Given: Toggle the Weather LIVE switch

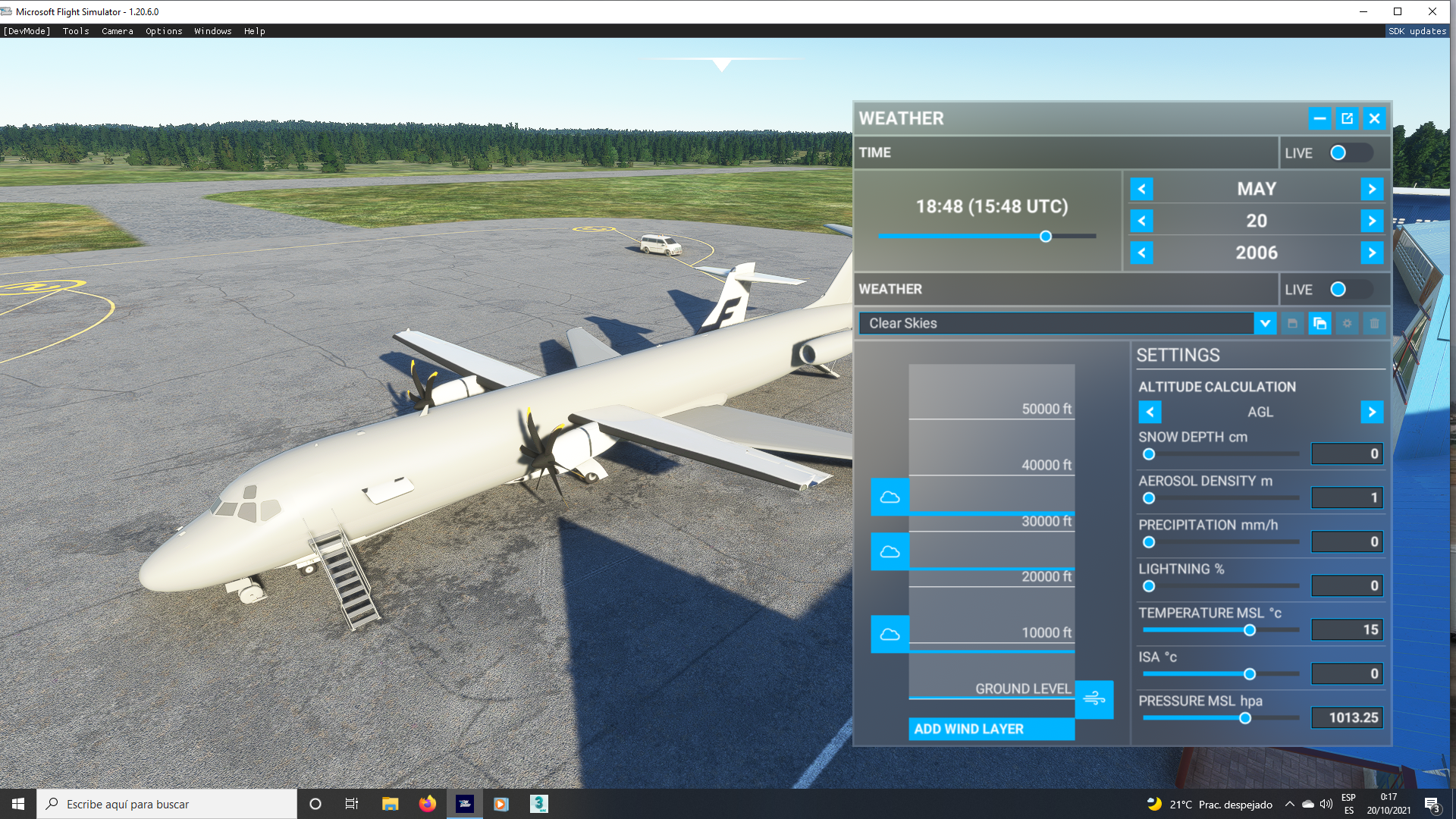Looking at the screenshot, I should pos(1350,290).
